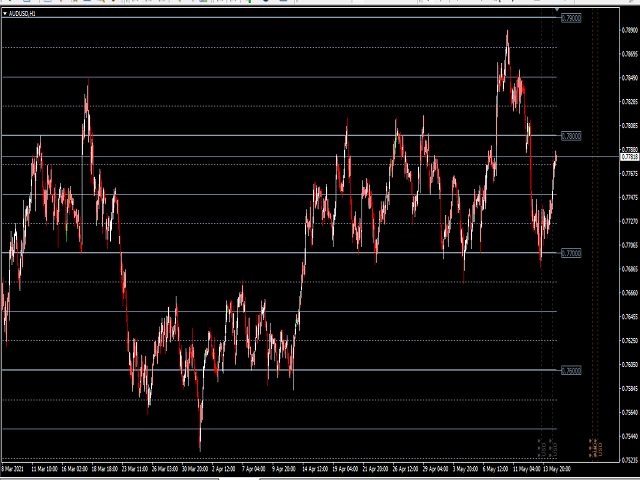The image size is (640, 480).
Task: Click the 0.76865 price scale value
Action: pyautogui.click(x=629, y=269)
